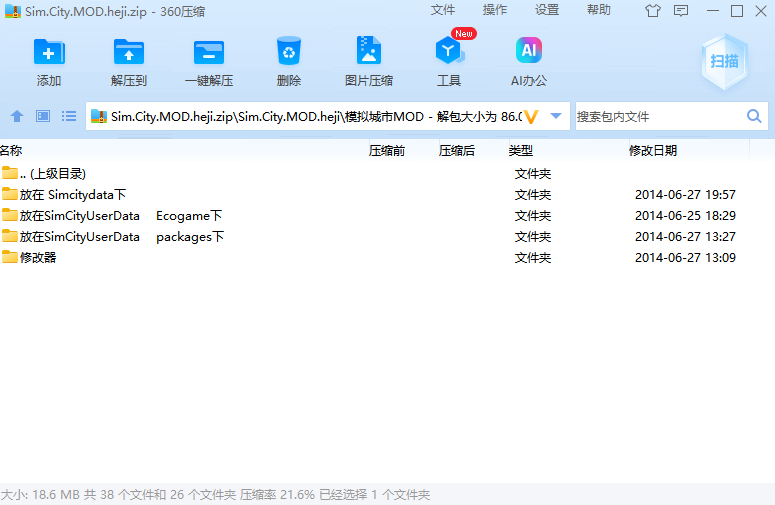Select the folder 放在 Simcitydata下
775x505 pixels.
click(388, 195)
